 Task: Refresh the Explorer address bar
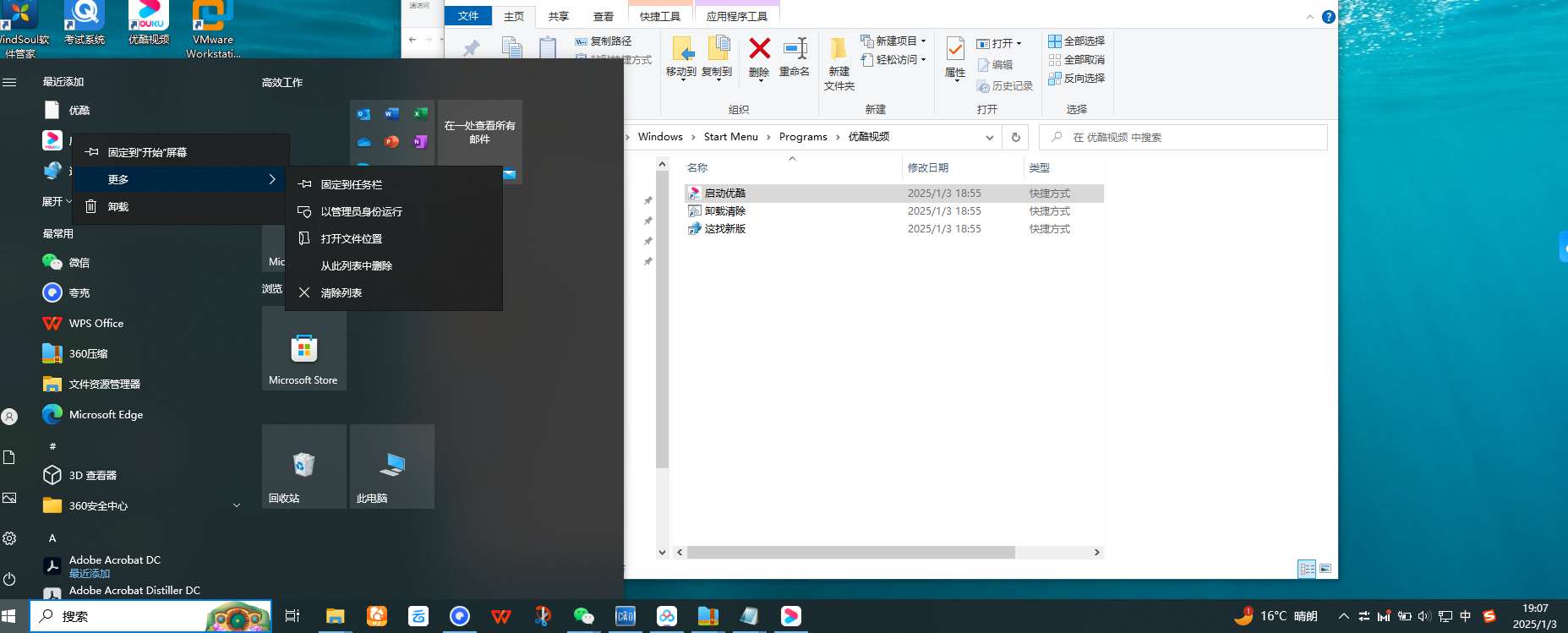click(x=1016, y=137)
